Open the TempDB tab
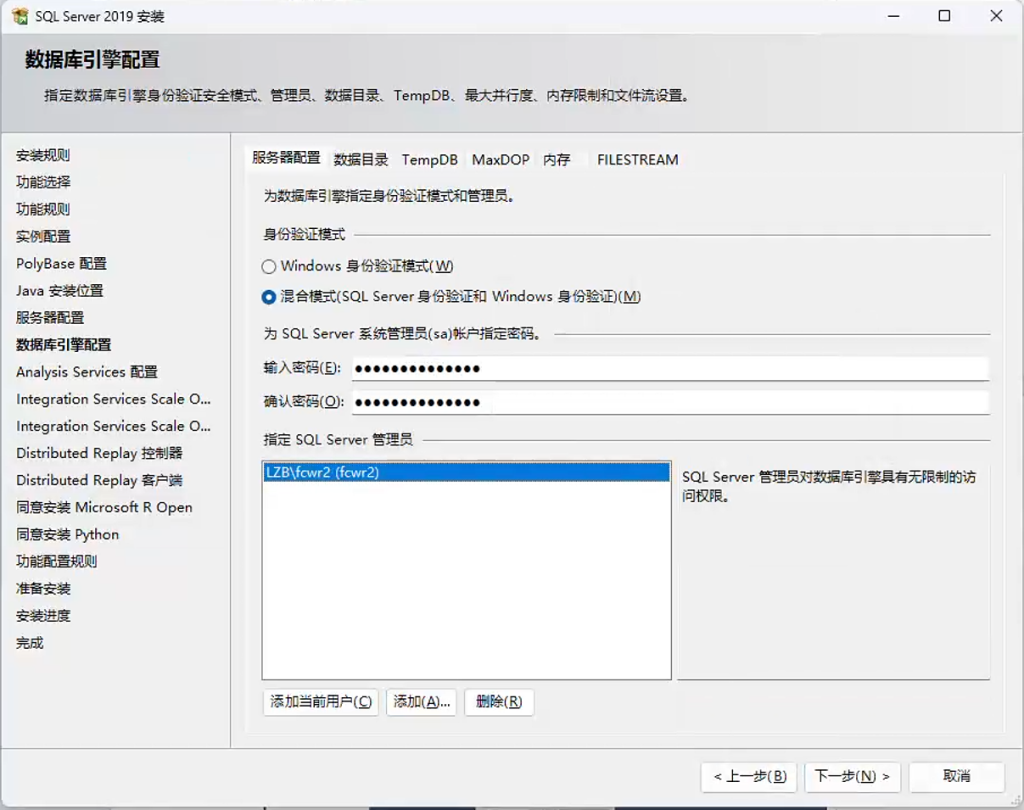The width and height of the screenshot is (1024, 810). [x=429, y=160]
